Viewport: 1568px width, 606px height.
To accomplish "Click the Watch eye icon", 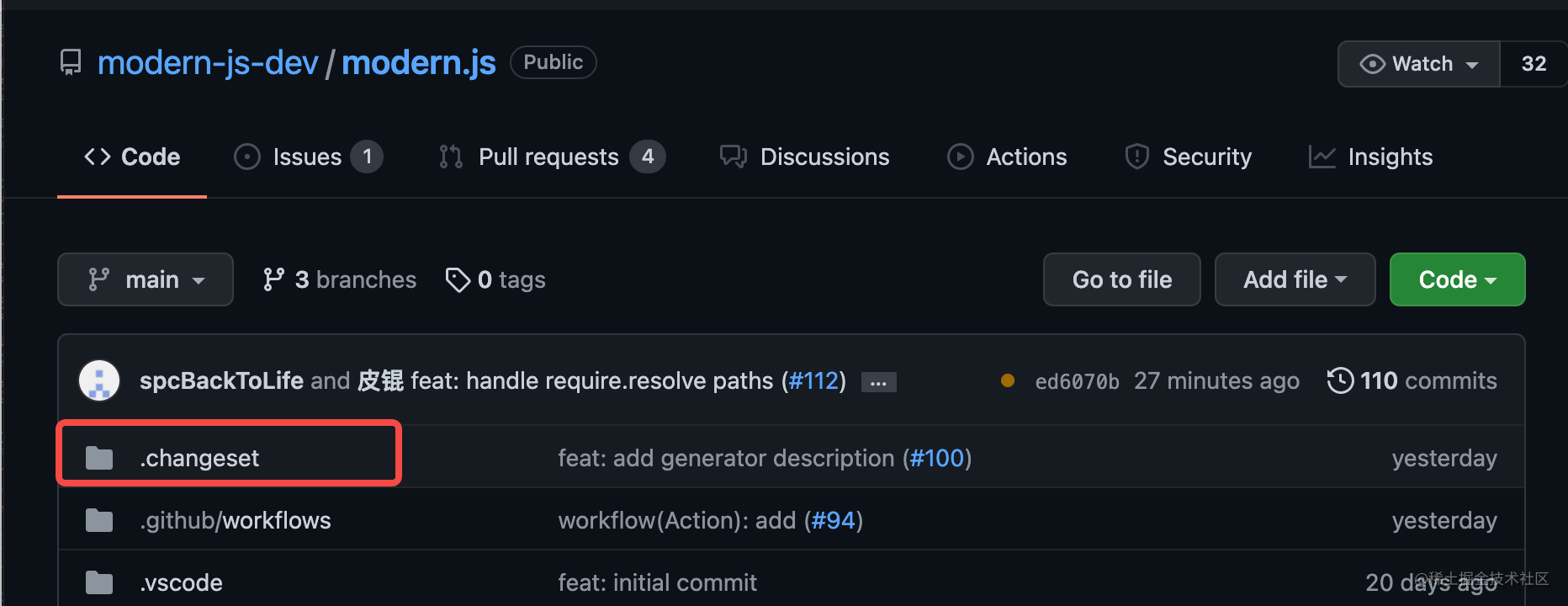I will click(1372, 64).
